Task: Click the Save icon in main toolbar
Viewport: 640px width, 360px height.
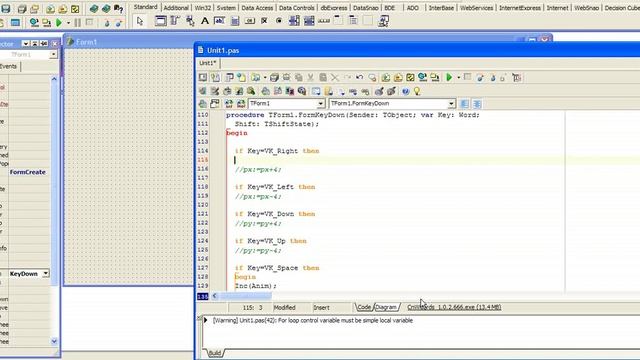Action: coord(6,9)
